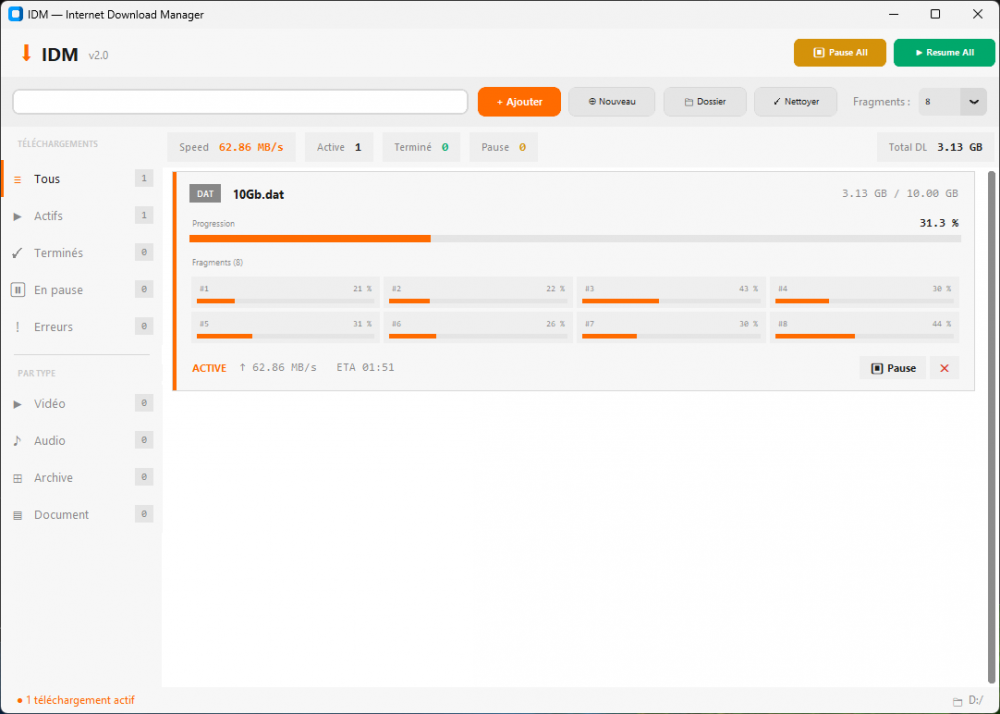This screenshot has width=1000, height=714.
Task: Click the main Progression bar of 10Gb.dat
Action: (x=575, y=239)
